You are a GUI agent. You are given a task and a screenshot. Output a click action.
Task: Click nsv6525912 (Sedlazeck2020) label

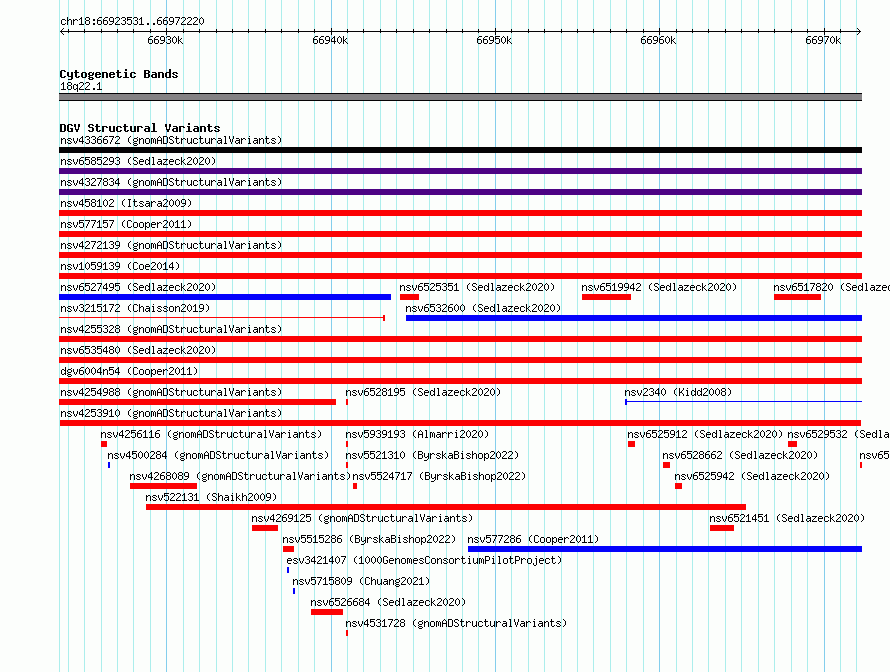pyautogui.click(x=705, y=434)
